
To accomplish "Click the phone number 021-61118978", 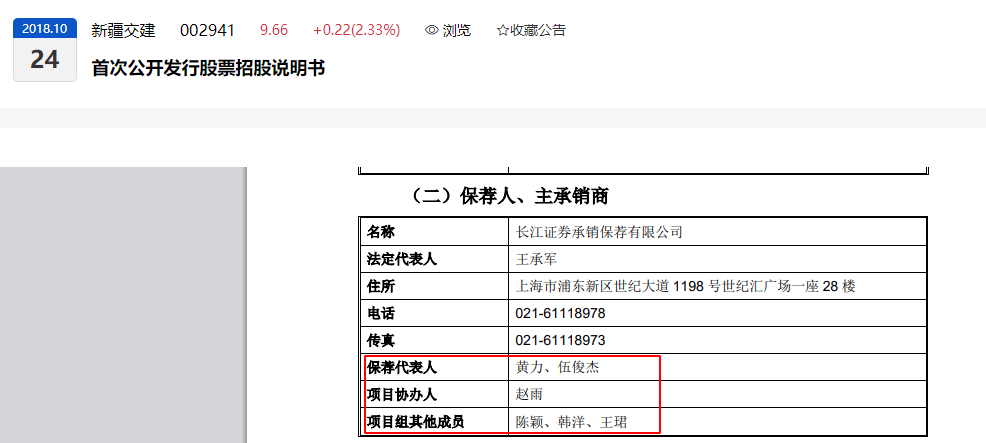I will pos(560,313).
